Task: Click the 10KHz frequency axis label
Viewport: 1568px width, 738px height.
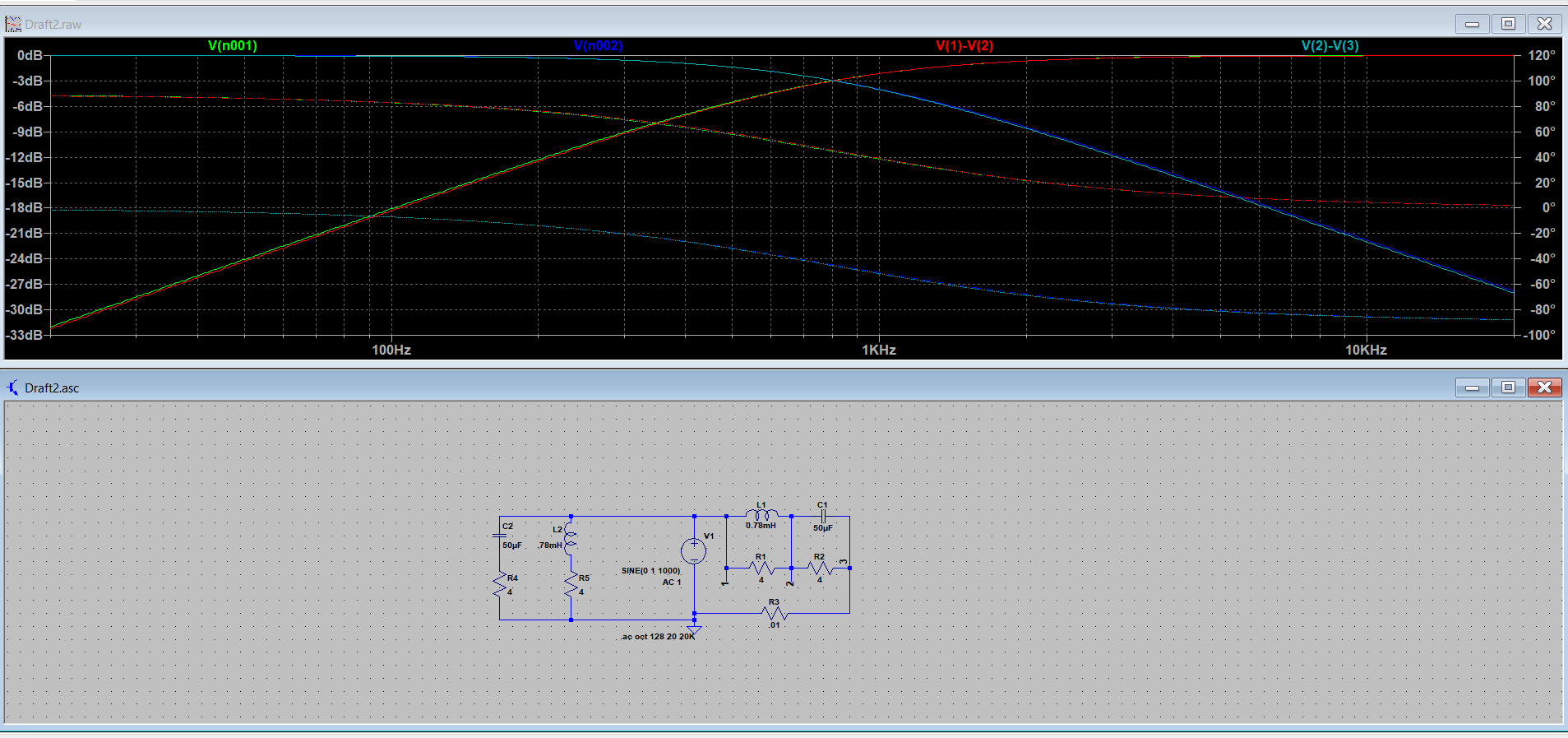Action: [1366, 350]
